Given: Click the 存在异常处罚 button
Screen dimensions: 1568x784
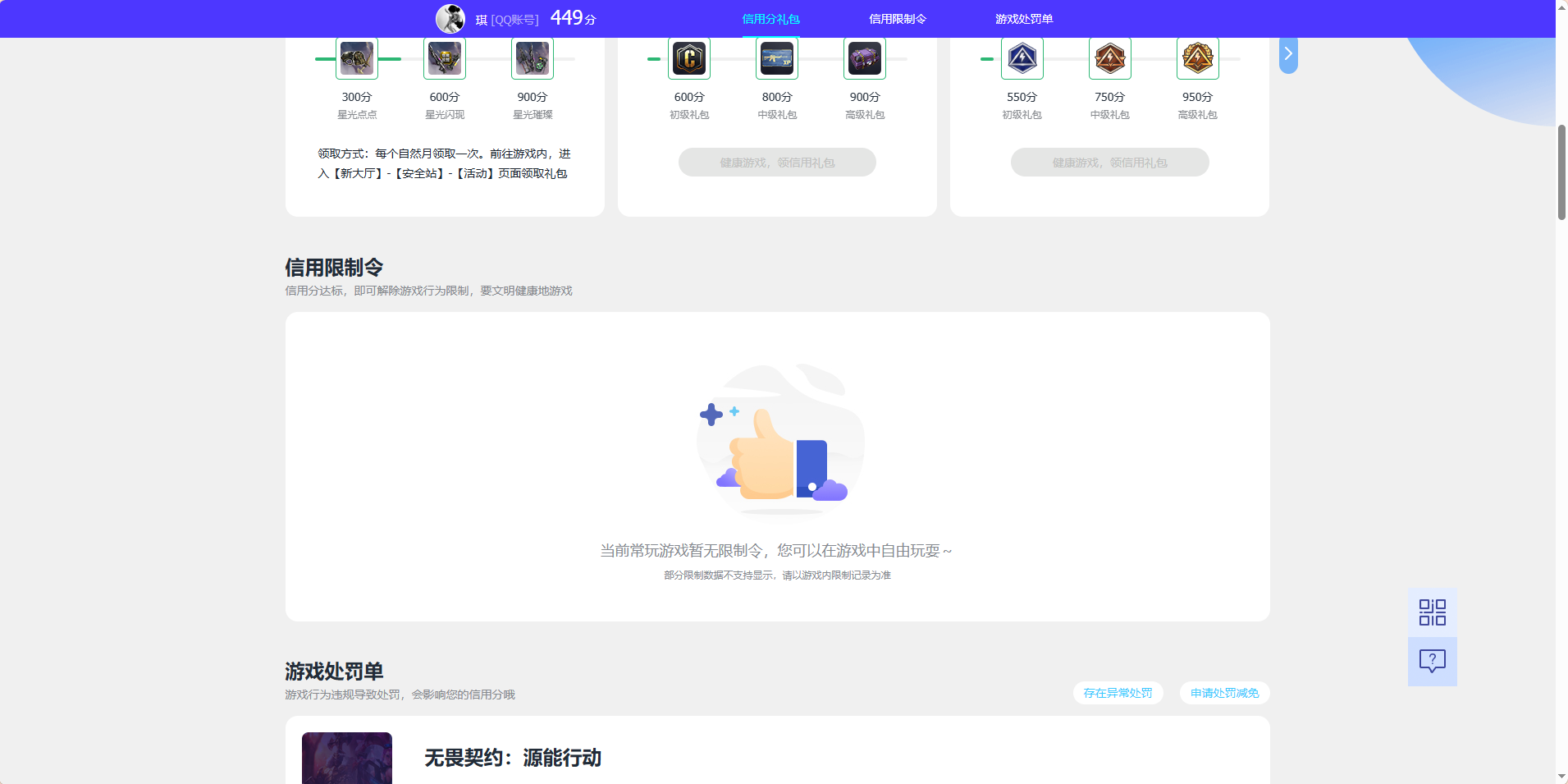Looking at the screenshot, I should pos(1118,693).
